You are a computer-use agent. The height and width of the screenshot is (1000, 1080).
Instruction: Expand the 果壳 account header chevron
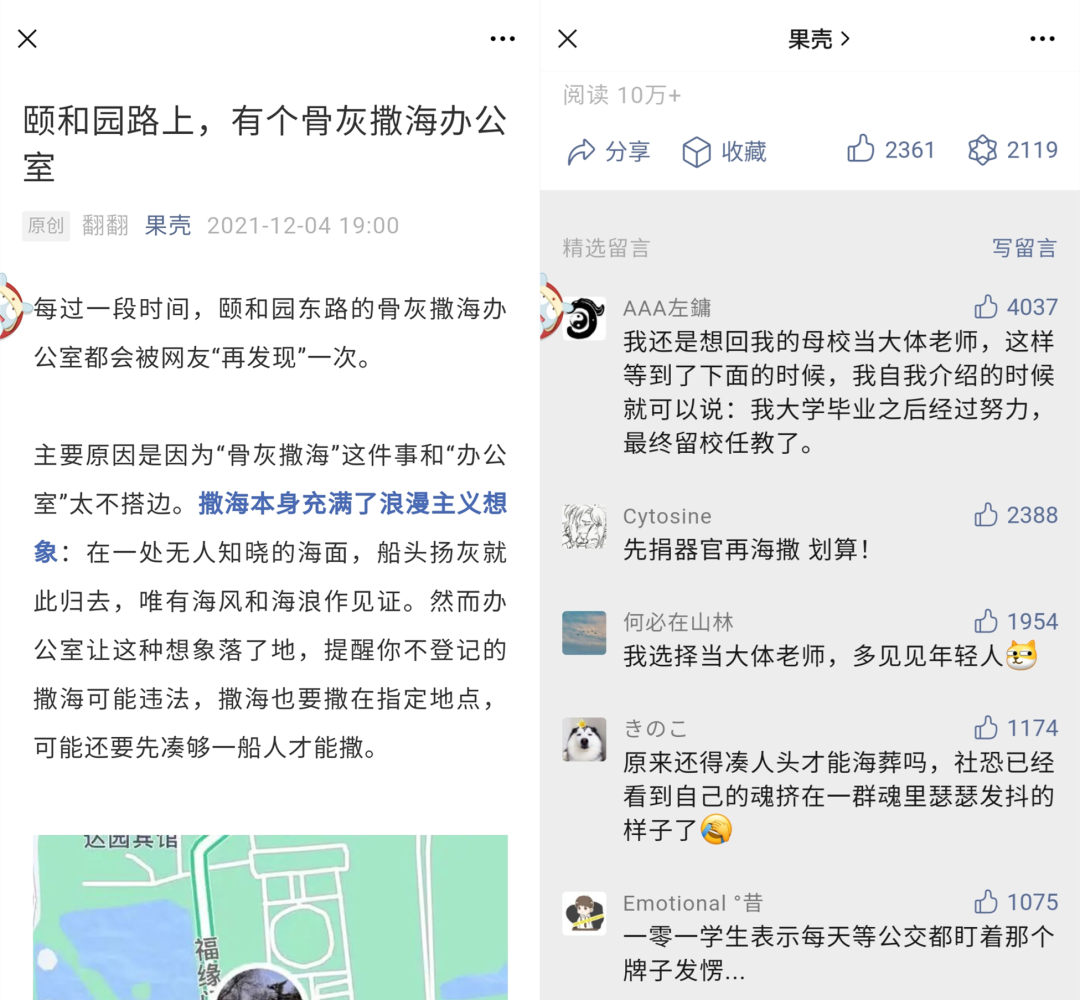point(846,39)
